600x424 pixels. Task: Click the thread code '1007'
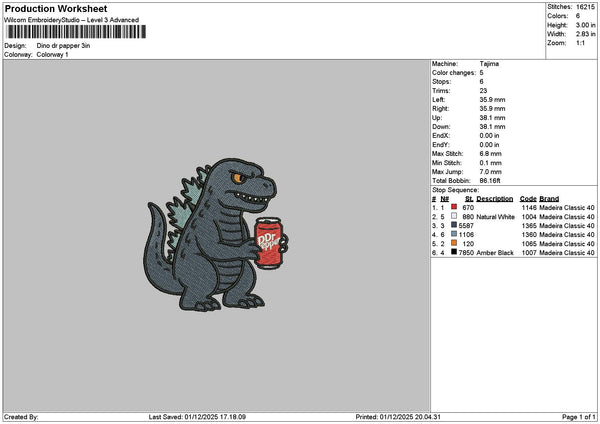point(529,253)
